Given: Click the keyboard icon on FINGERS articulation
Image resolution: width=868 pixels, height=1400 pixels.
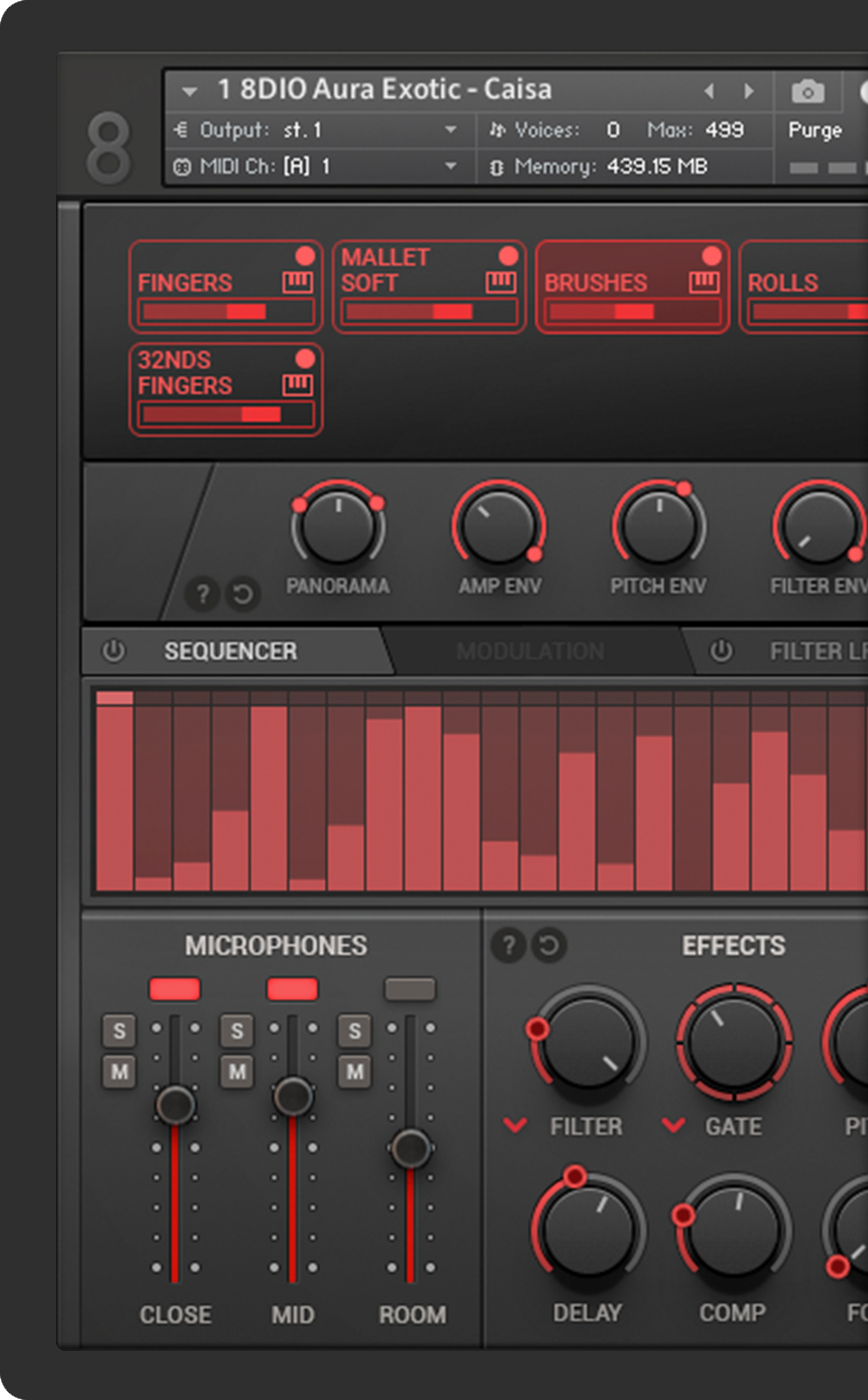Looking at the screenshot, I should 297,282.
